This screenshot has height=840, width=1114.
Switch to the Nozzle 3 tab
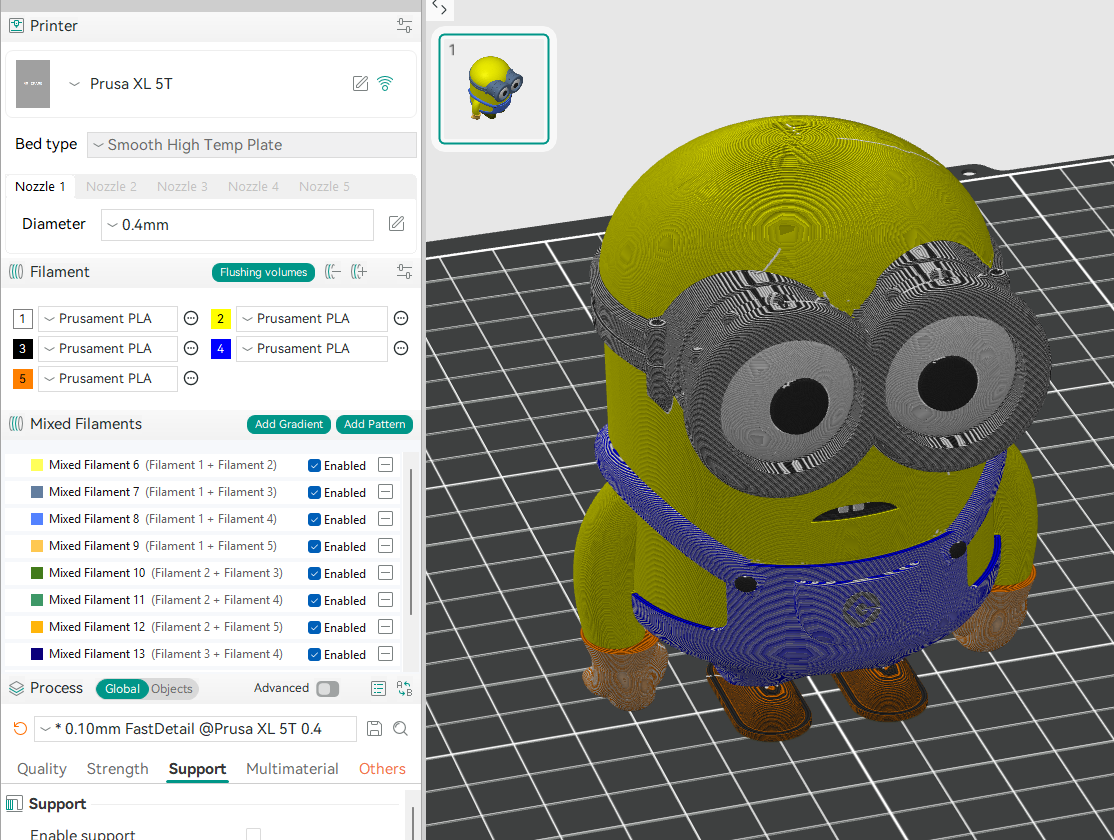click(x=182, y=186)
